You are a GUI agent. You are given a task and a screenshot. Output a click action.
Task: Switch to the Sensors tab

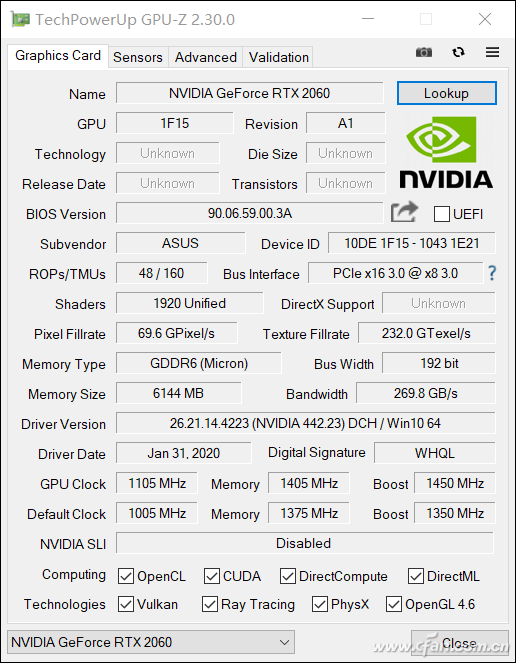point(138,57)
